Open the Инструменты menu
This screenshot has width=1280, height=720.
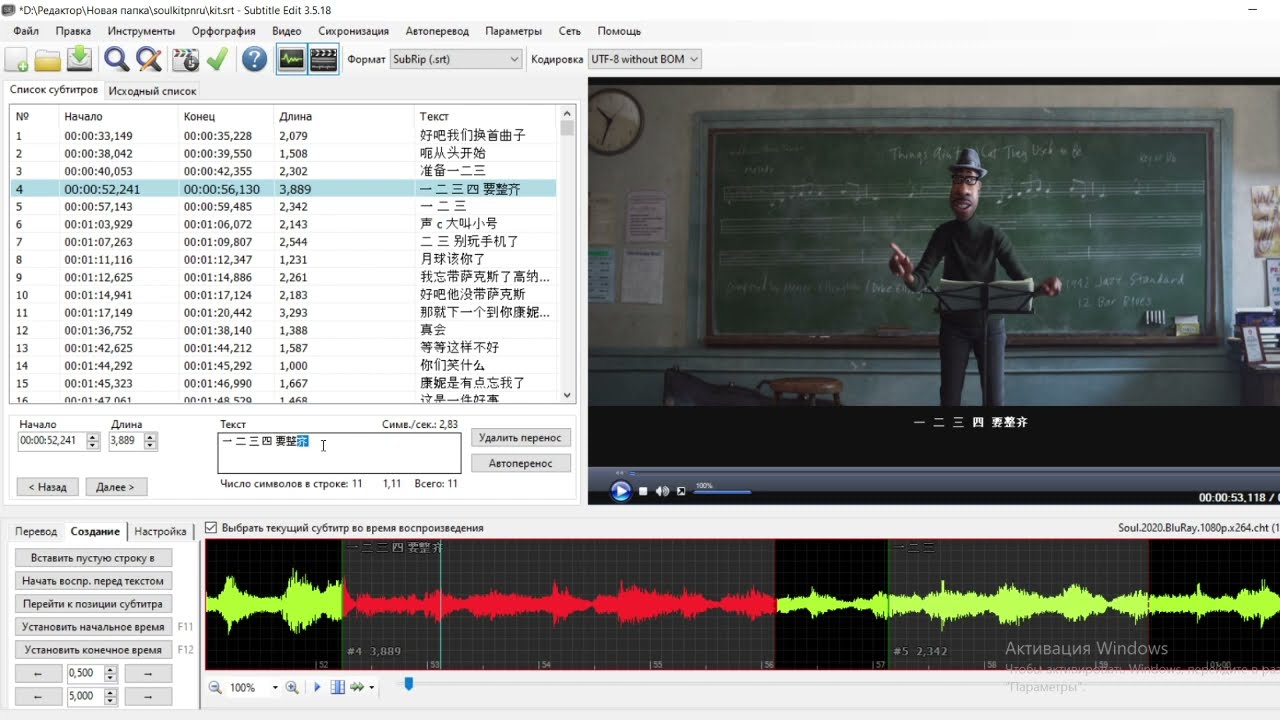(x=141, y=31)
